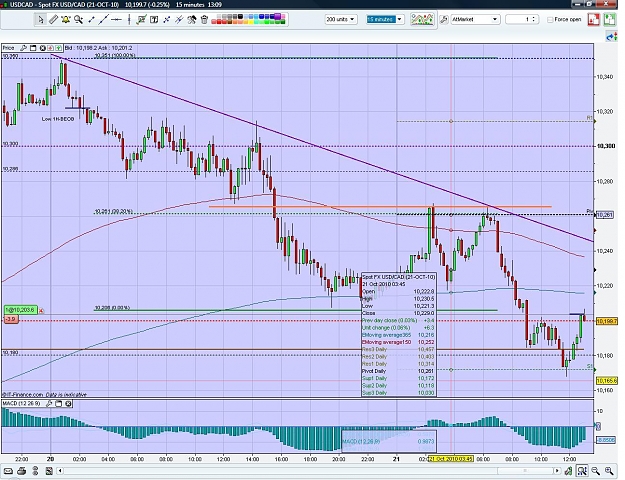Open MACD indicator wrench settings

[49, 403]
